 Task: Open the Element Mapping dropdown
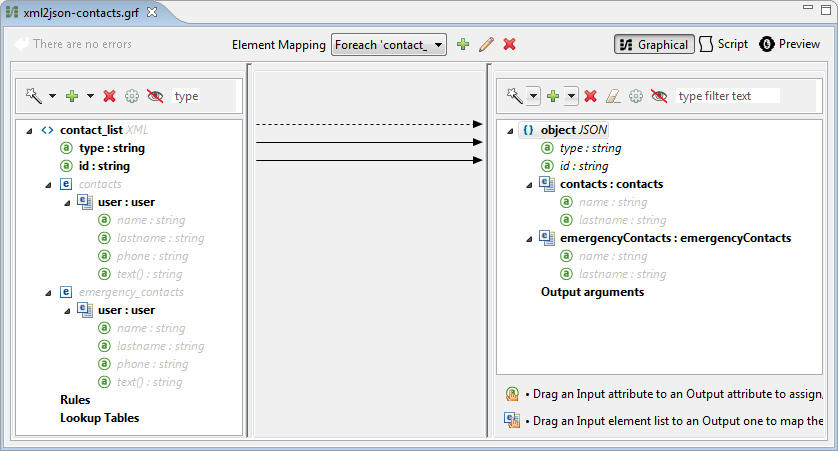(439, 45)
